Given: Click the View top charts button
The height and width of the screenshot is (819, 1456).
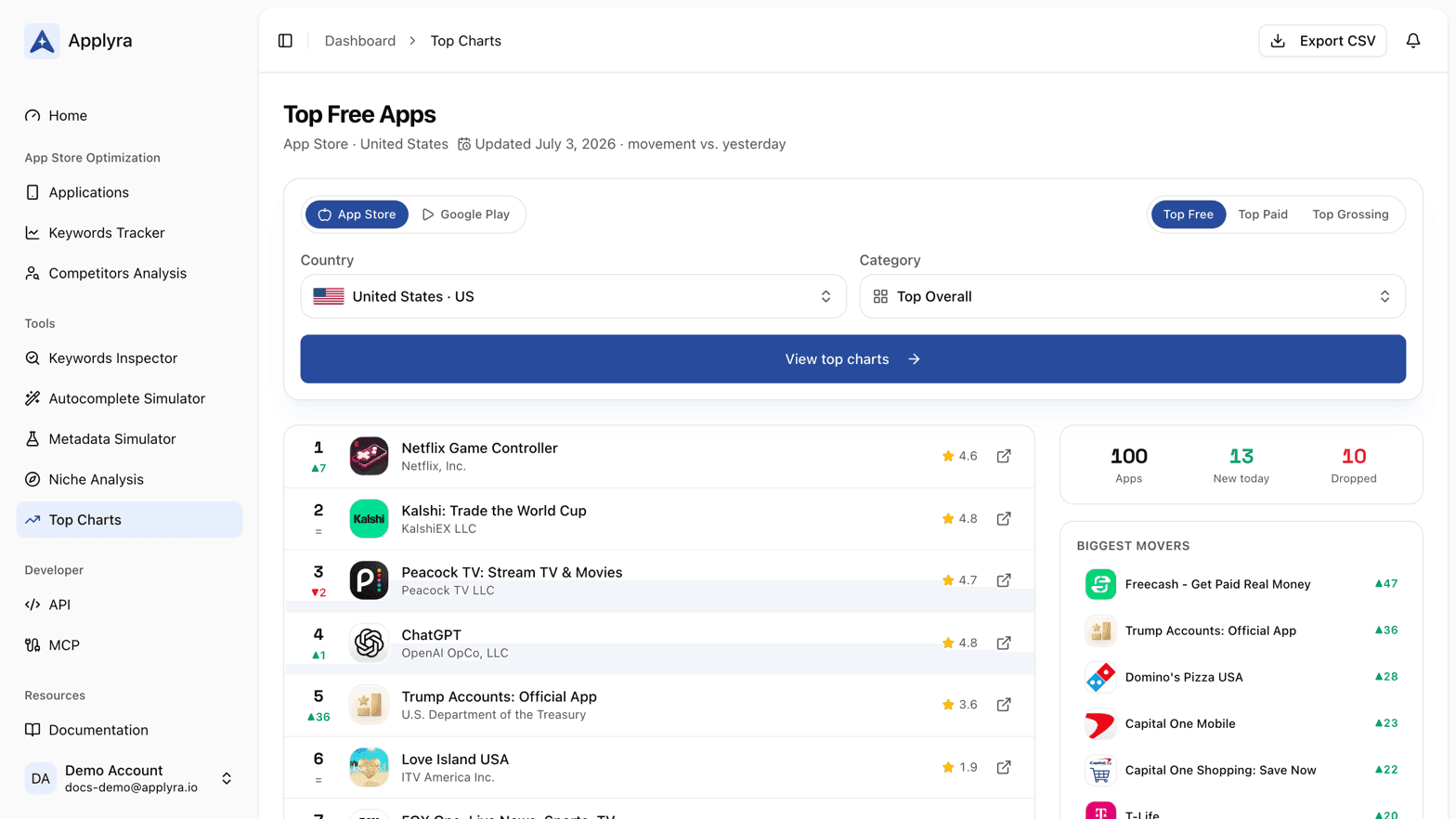Looking at the screenshot, I should (852, 359).
